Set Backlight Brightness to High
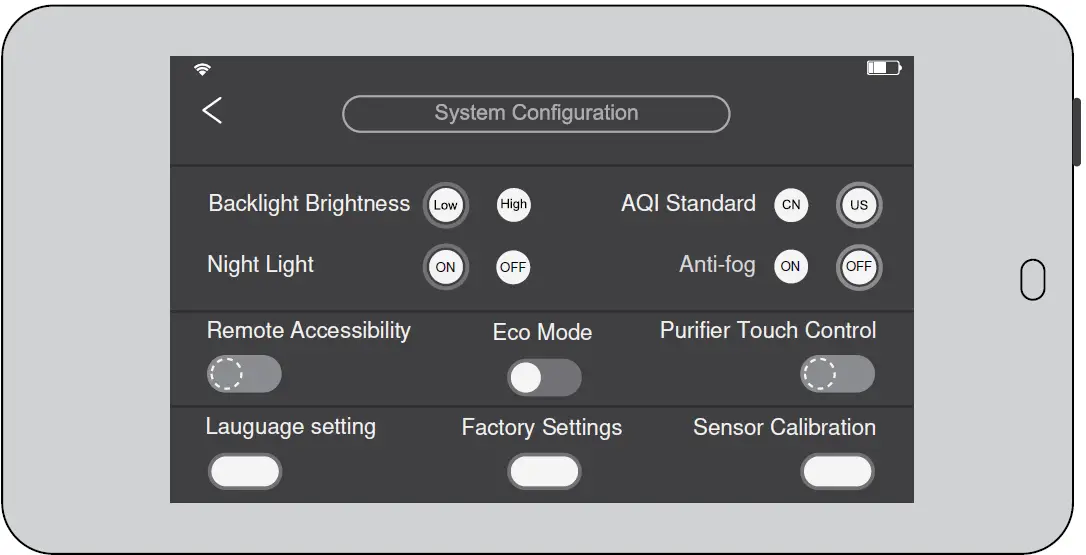Viewport: 1086px width, 555px height. (513, 205)
